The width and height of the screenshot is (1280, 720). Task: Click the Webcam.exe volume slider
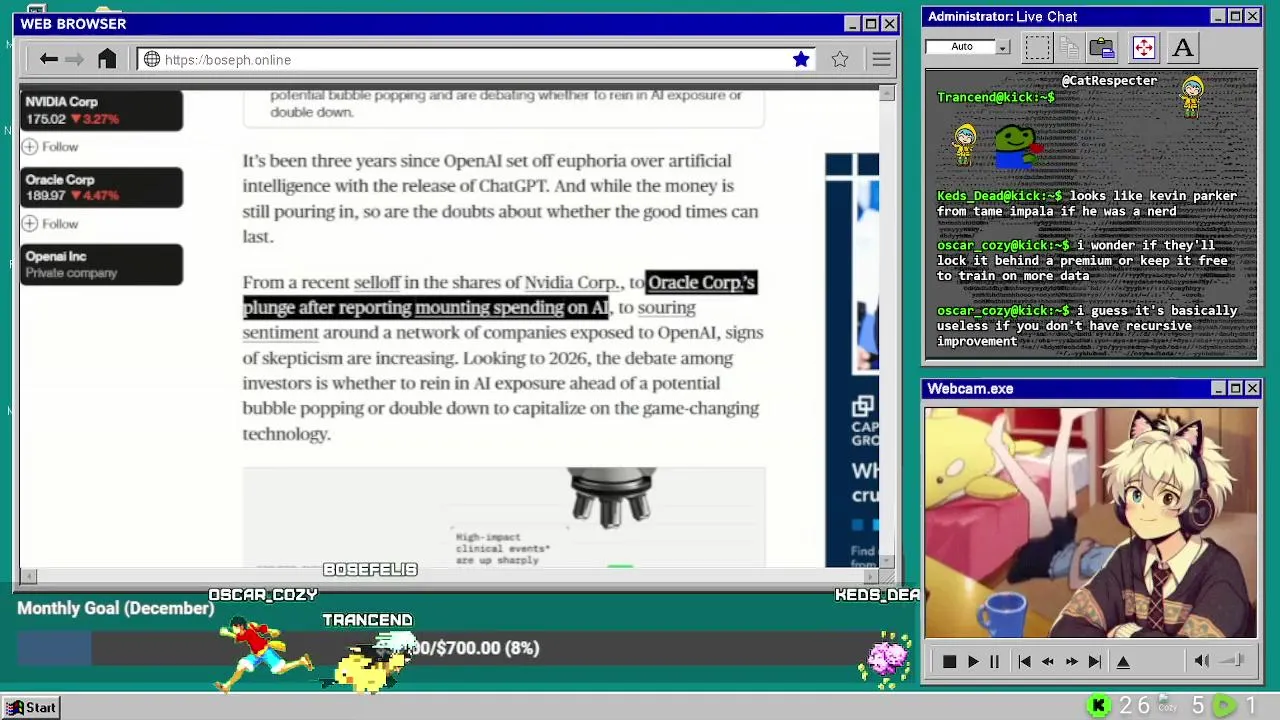1234,660
